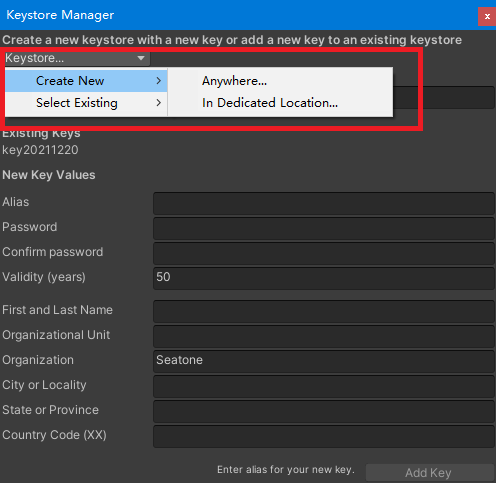Focus the State or Province field
The width and height of the screenshot is (496, 483).
[x=324, y=411]
